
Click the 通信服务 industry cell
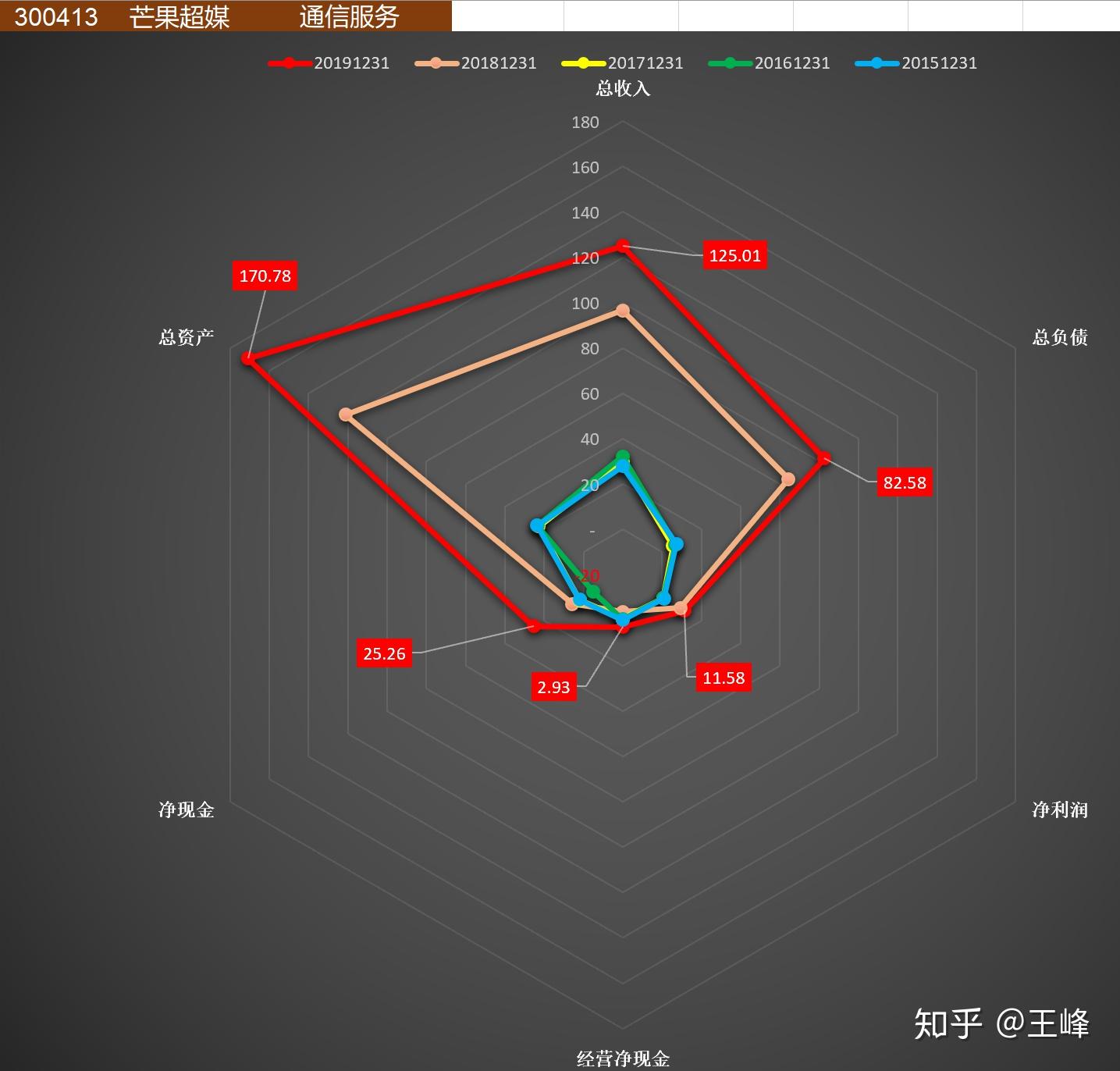coord(350,16)
